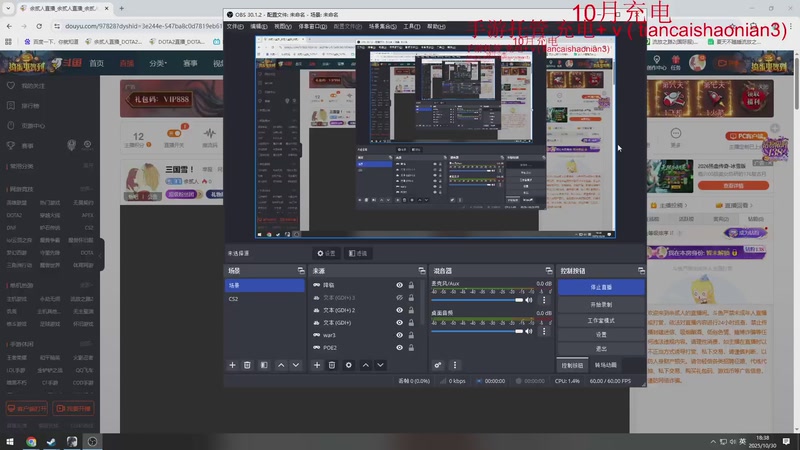Hide the topmost source in Sources list
This screenshot has height=450, width=800.
(x=399, y=285)
